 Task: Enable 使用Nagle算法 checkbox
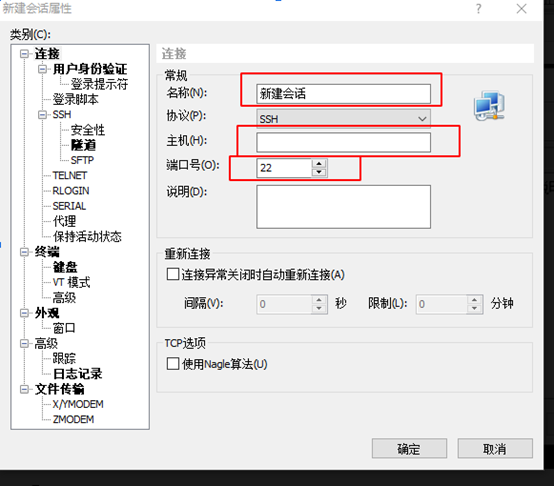coord(173,364)
